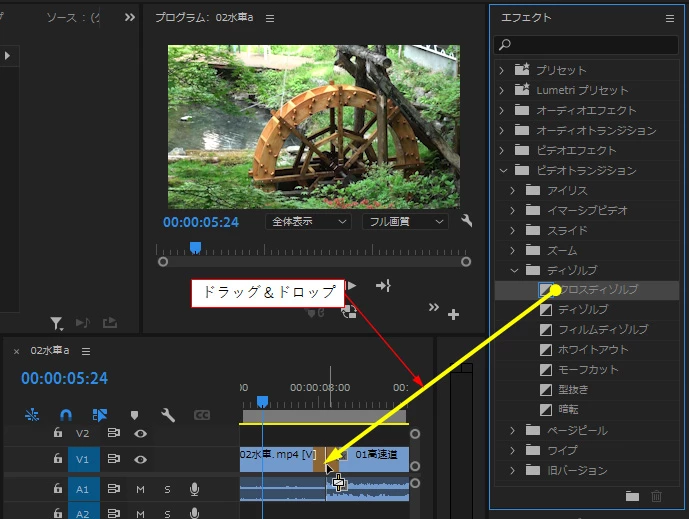Collapse the ビデオトランジション folder
Viewport: 689px width, 519px height.
point(503,170)
